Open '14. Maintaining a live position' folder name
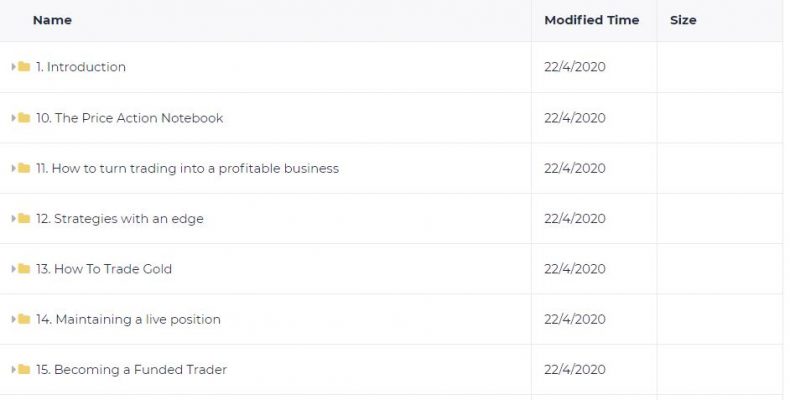Image resolution: width=790 pixels, height=400 pixels. click(128, 319)
